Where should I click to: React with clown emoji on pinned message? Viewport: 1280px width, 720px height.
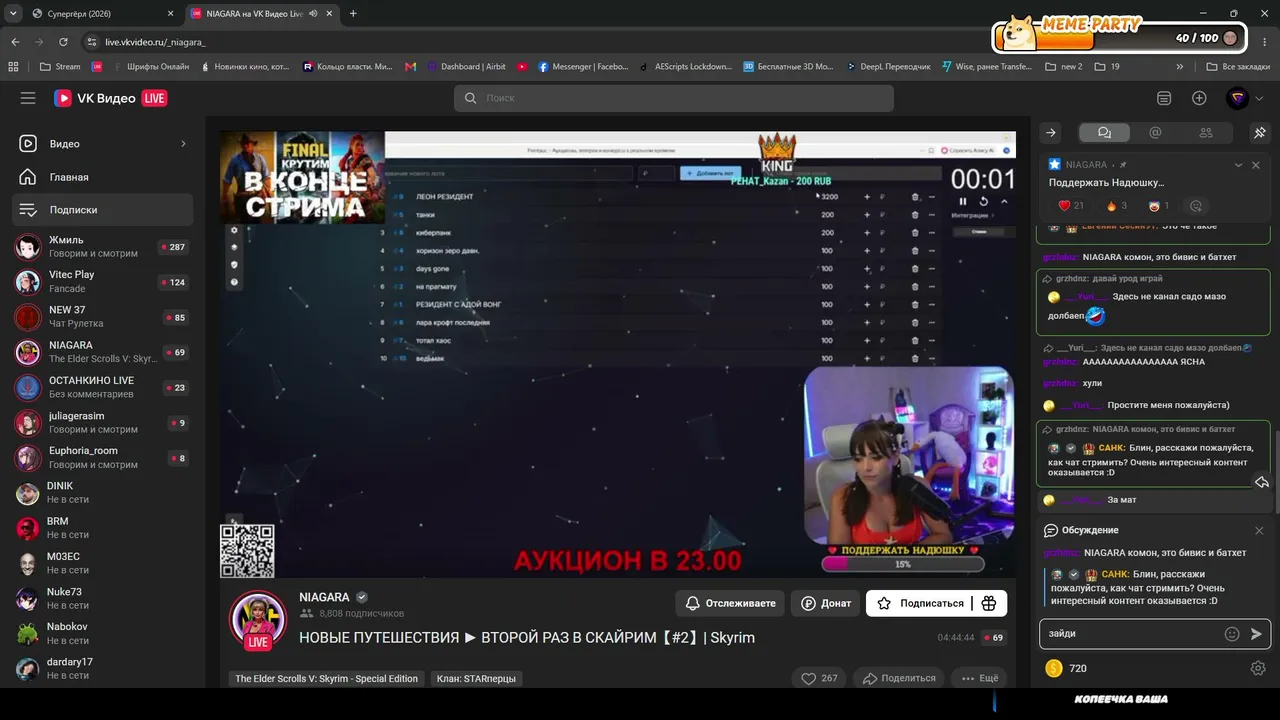pos(1159,206)
